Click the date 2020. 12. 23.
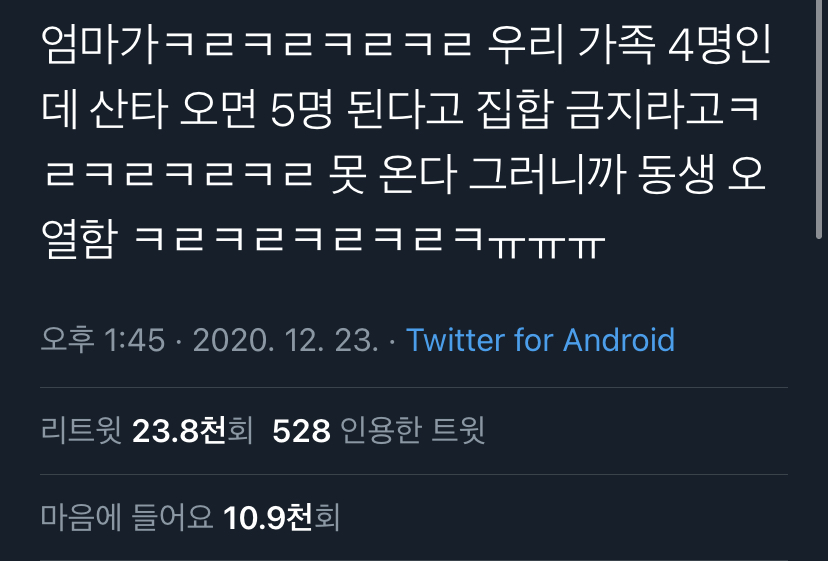The height and width of the screenshot is (561, 828). tap(286, 340)
